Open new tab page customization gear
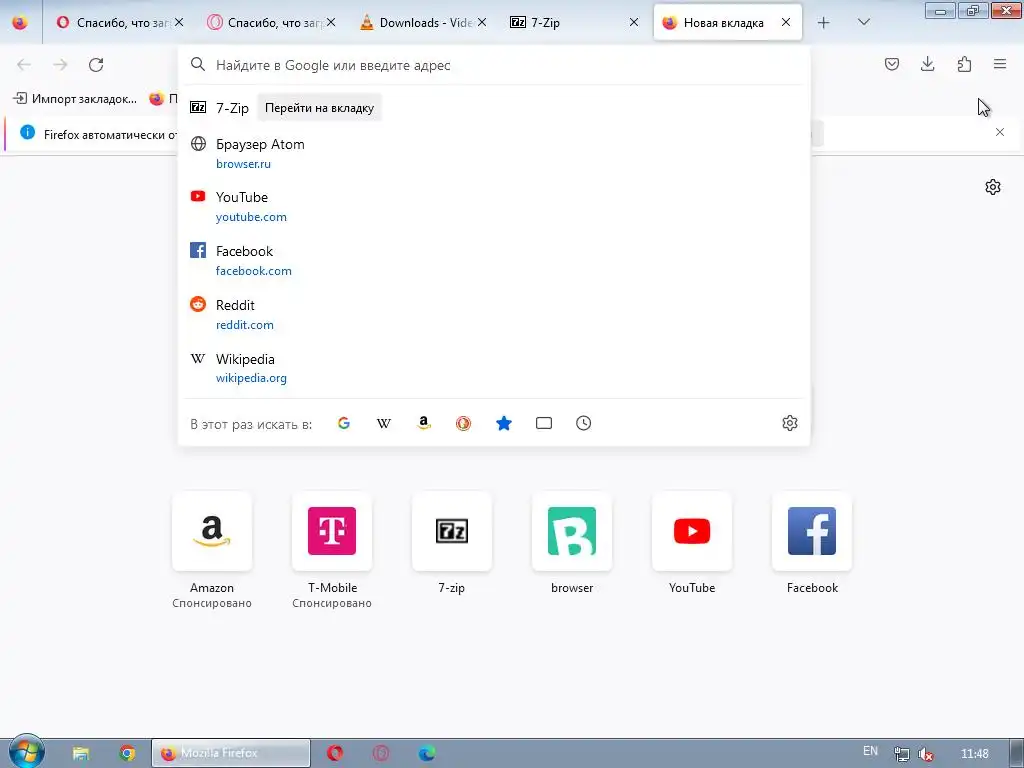The height and width of the screenshot is (768, 1024). click(x=993, y=187)
